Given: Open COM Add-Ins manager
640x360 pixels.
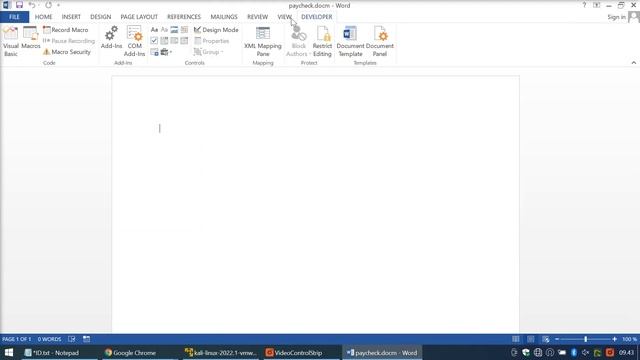Looking at the screenshot, I should (x=134, y=41).
